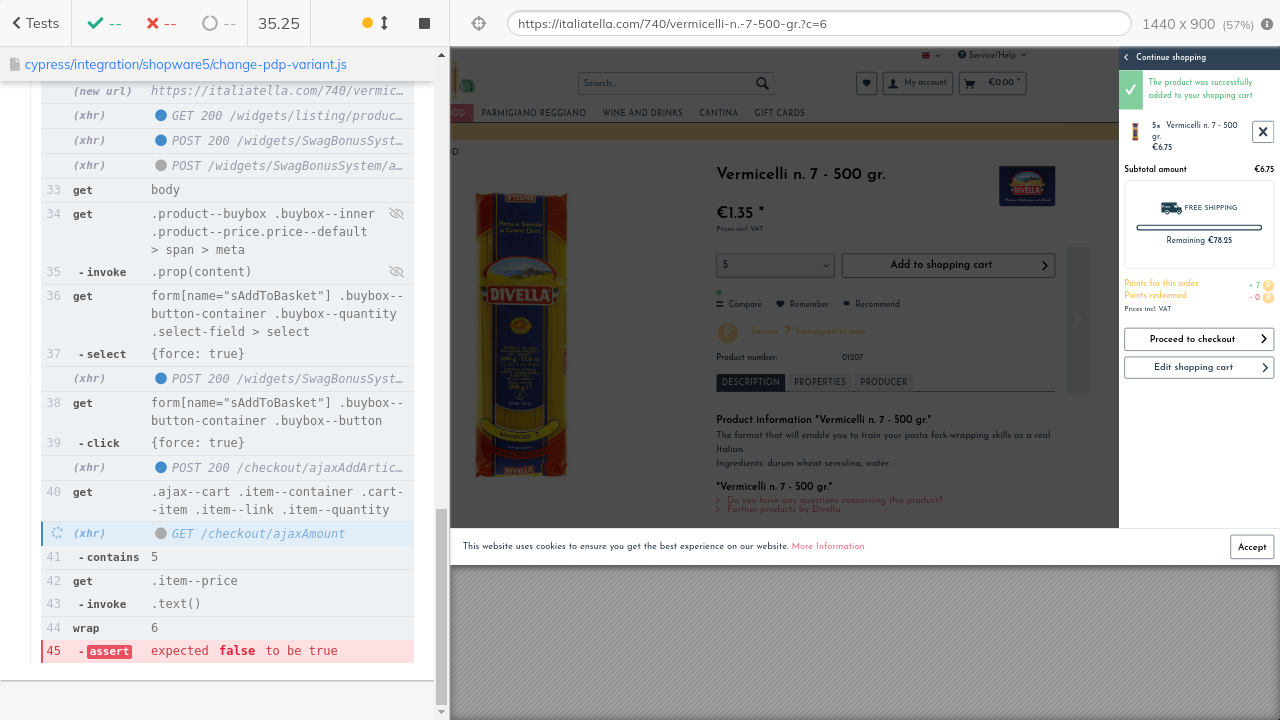Click the Compare icon link
This screenshot has width=1280, height=720.
[739, 304]
